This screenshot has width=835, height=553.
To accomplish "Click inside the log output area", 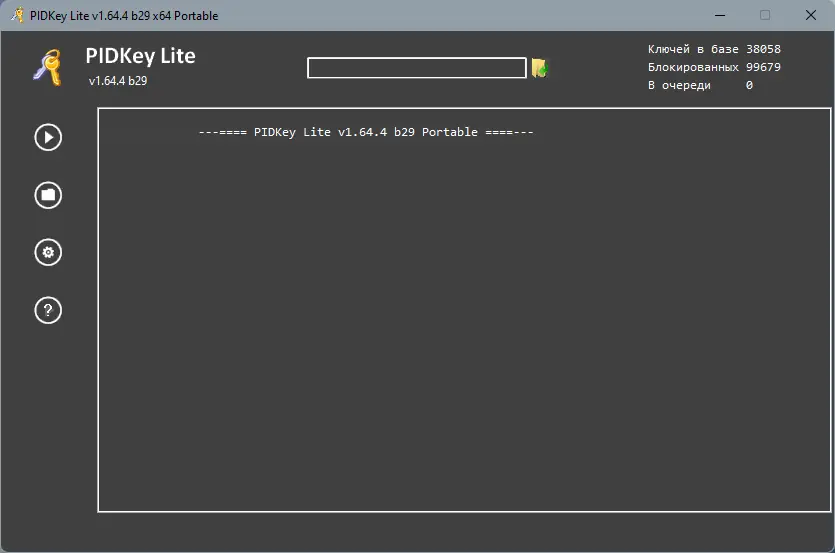I will tap(464, 310).
